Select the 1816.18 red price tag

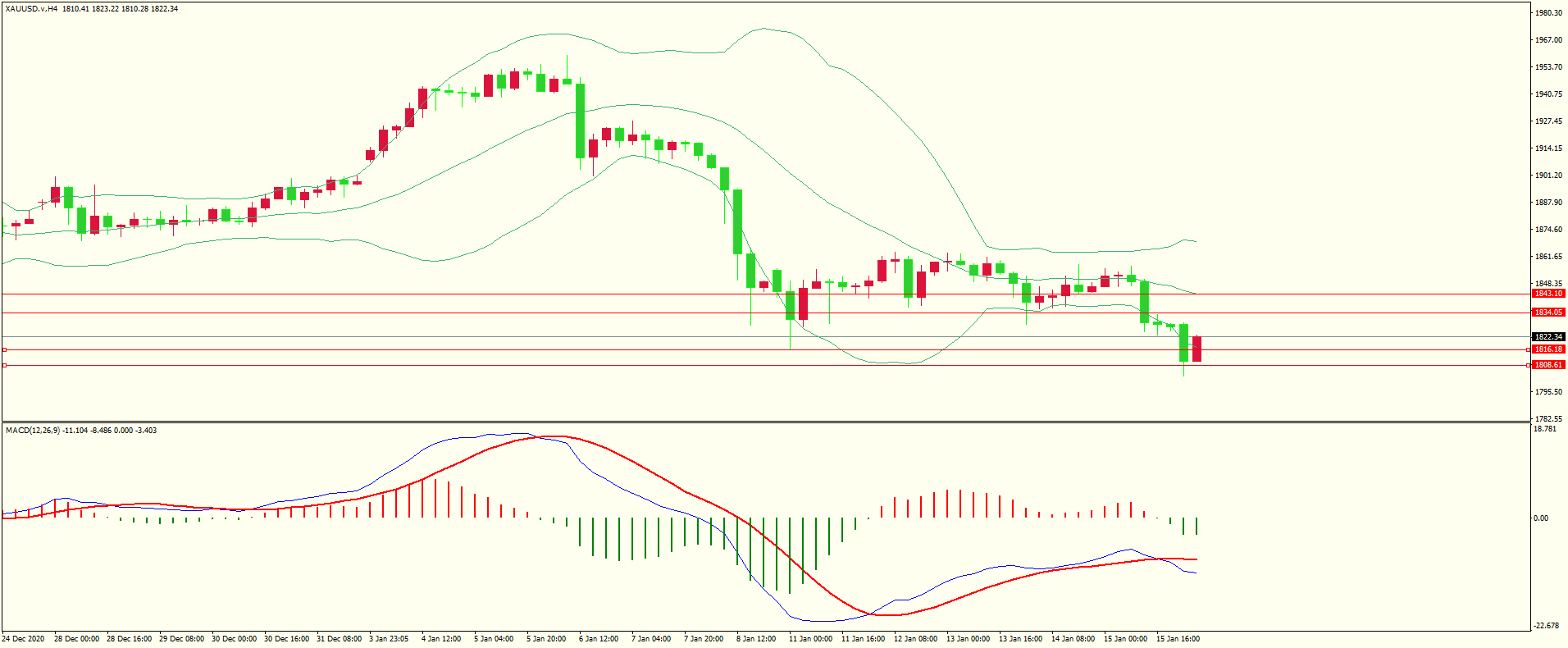point(1548,349)
